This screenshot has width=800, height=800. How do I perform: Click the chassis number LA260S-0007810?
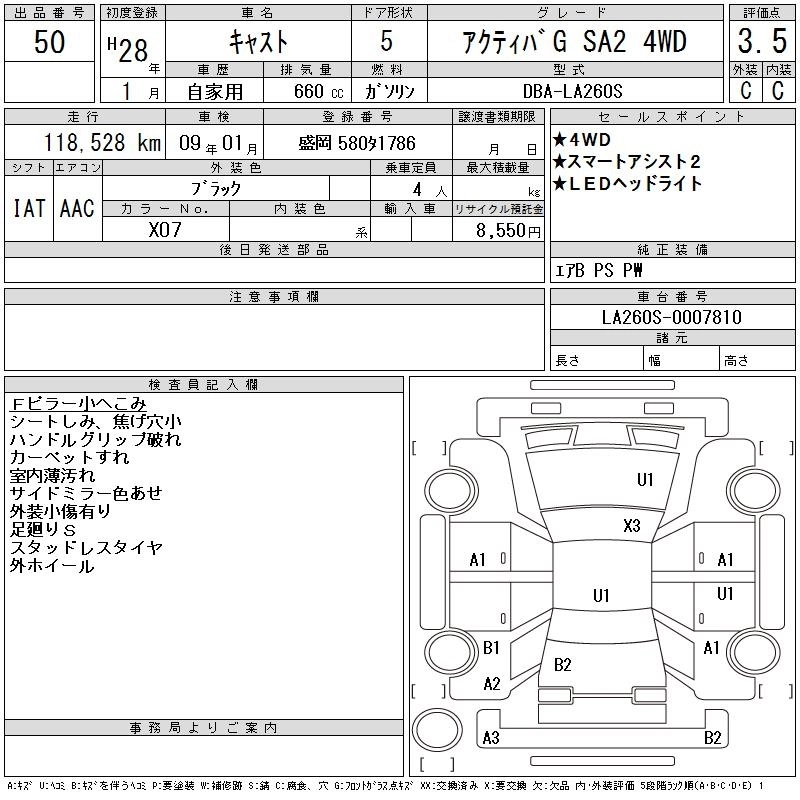[672, 317]
